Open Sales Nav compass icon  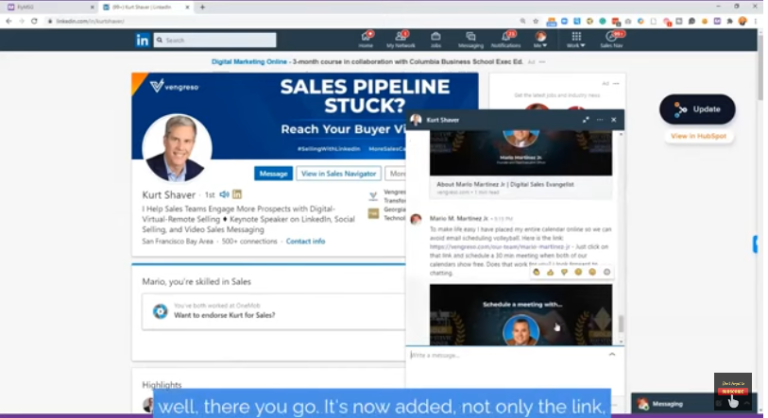point(611,40)
